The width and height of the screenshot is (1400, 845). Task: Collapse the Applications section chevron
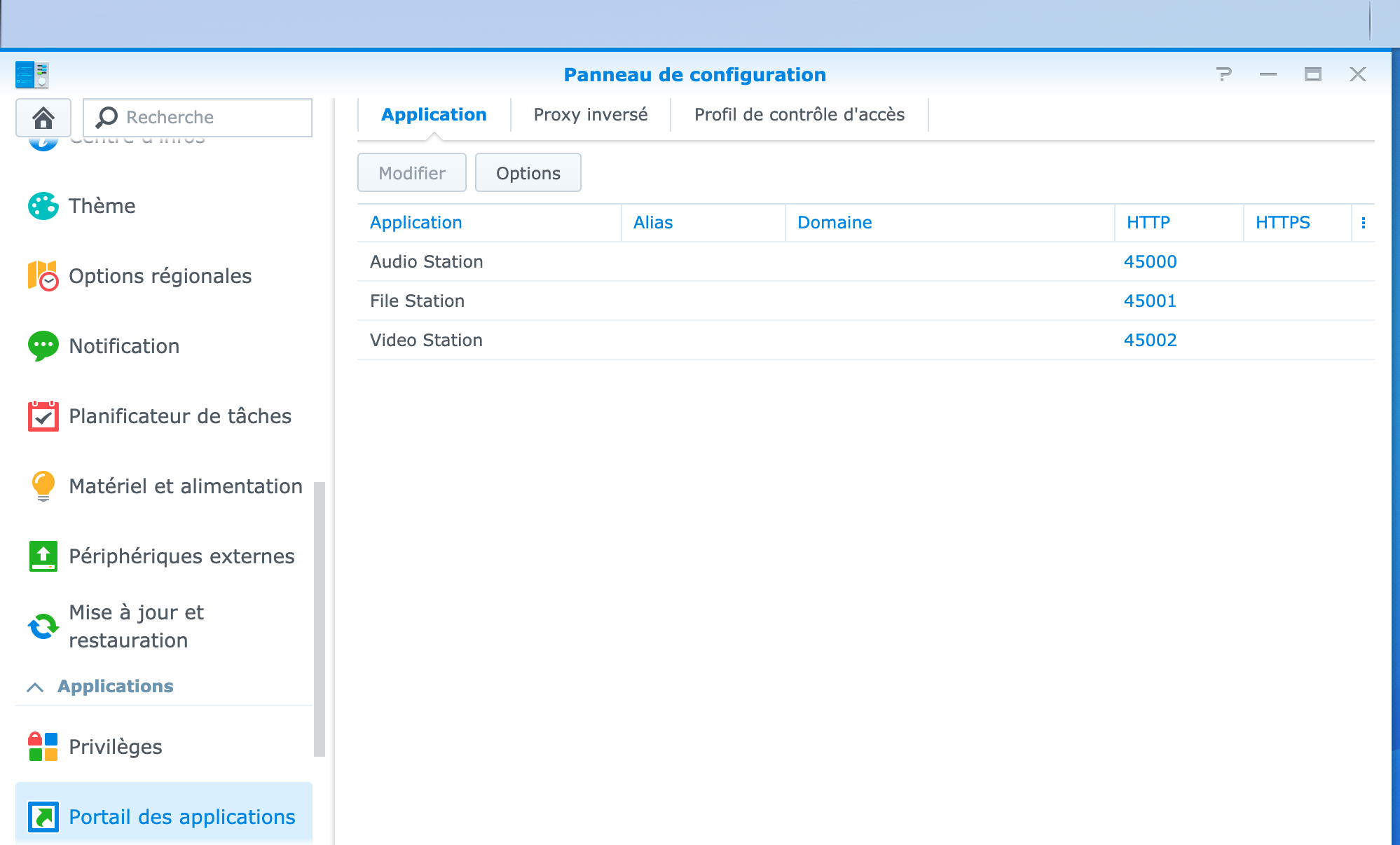(x=35, y=687)
